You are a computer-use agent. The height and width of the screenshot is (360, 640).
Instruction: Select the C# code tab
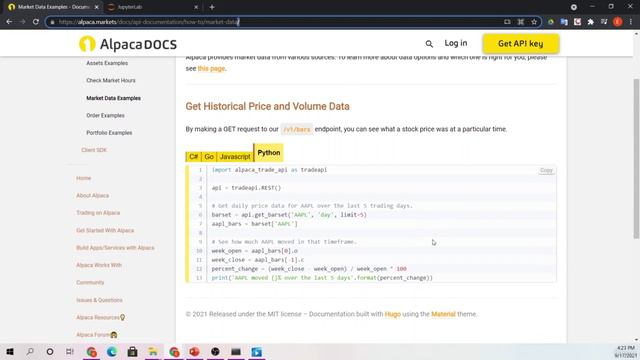(x=193, y=157)
